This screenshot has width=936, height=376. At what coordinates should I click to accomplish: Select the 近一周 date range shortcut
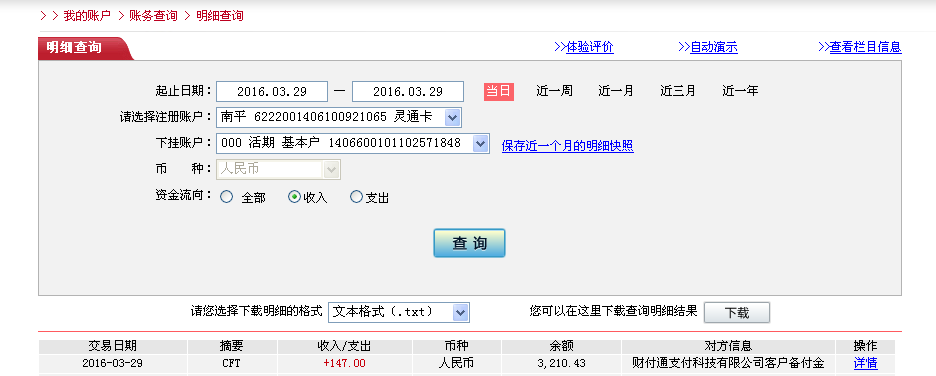(555, 91)
